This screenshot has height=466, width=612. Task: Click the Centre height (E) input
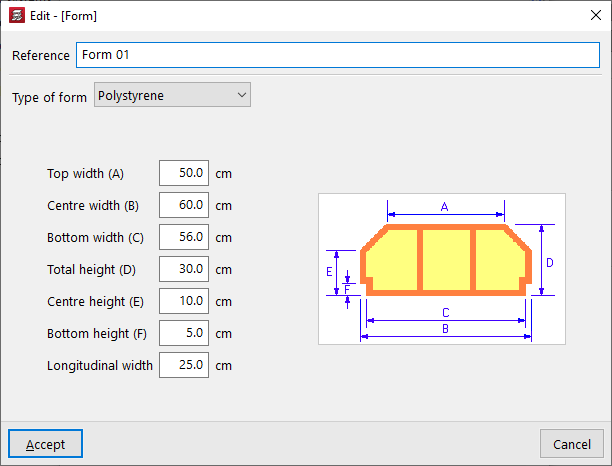(184, 301)
